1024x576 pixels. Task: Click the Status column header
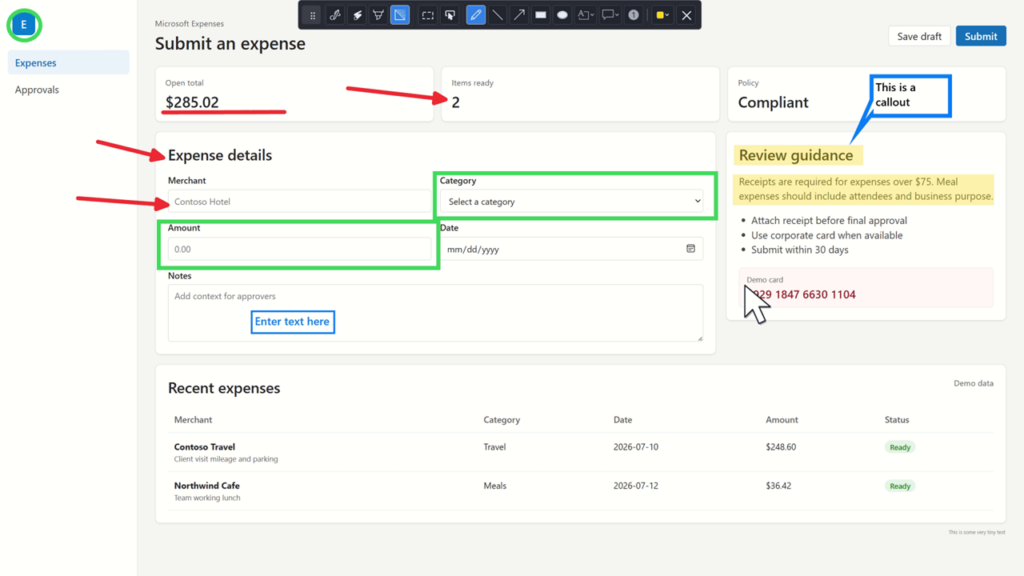click(x=897, y=419)
